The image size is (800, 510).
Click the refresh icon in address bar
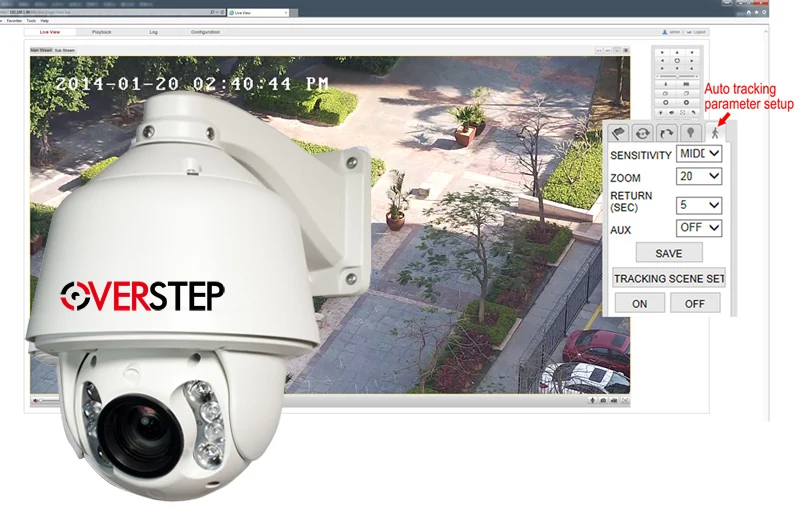pos(222,12)
